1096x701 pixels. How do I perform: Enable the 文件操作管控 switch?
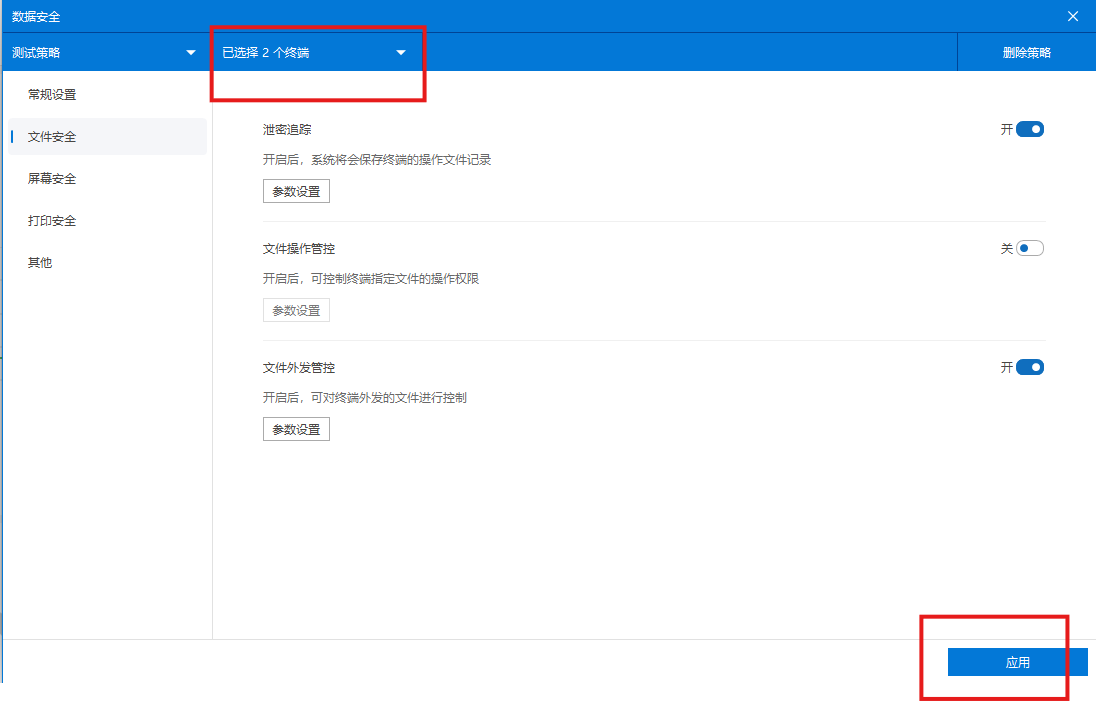point(1030,247)
